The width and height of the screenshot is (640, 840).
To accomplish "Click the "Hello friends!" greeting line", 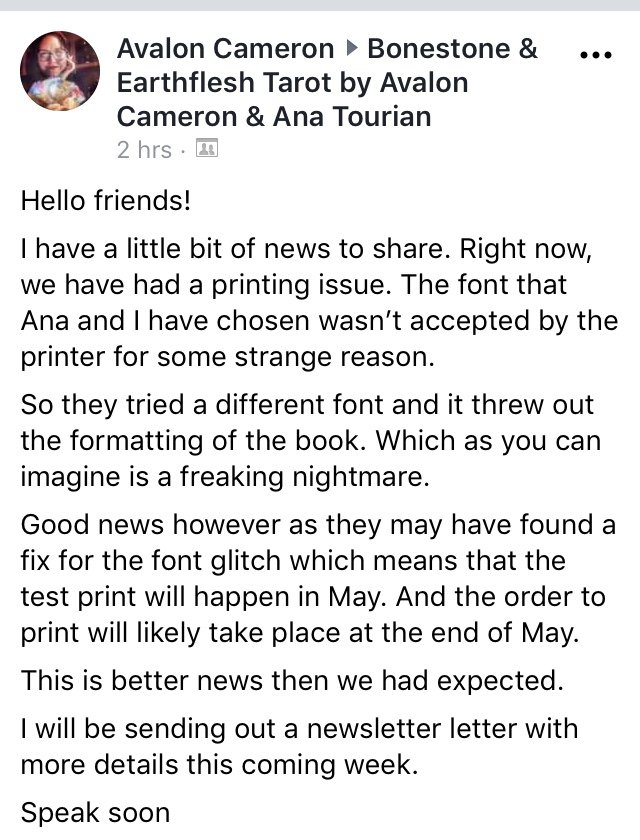I will point(105,200).
